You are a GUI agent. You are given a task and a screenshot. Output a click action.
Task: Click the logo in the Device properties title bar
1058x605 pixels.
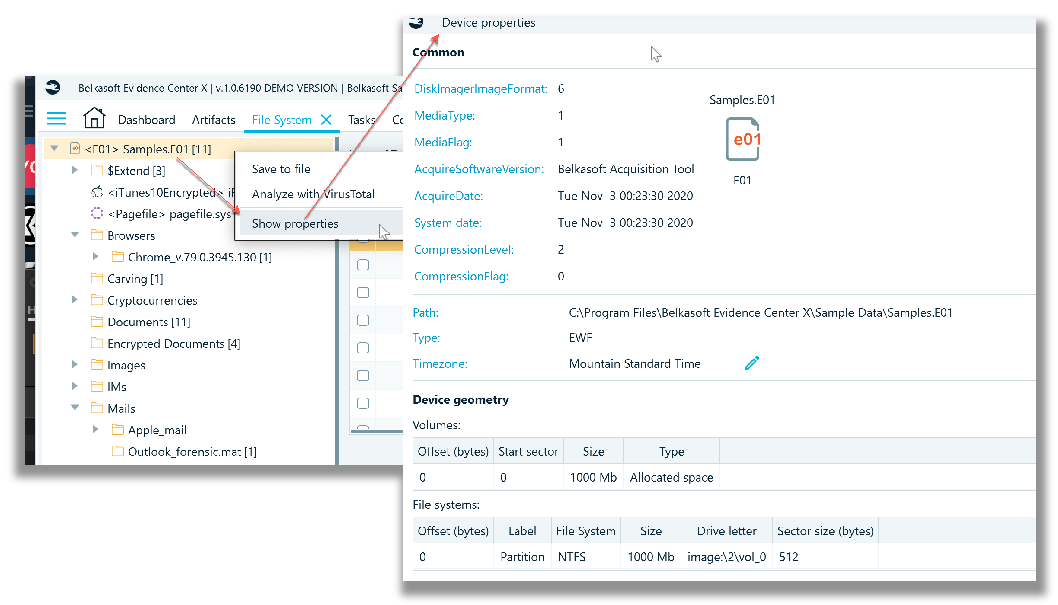click(416, 22)
